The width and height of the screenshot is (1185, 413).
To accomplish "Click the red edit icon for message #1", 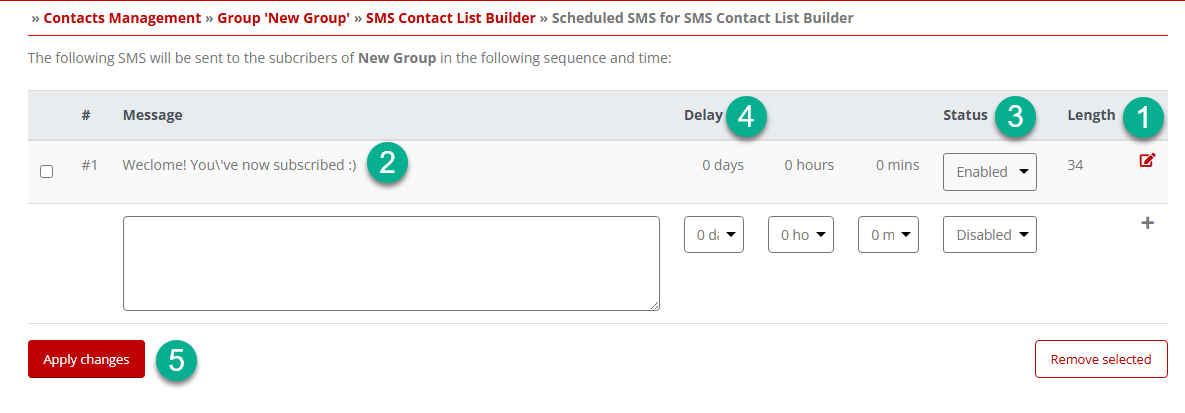I will coord(1146,160).
